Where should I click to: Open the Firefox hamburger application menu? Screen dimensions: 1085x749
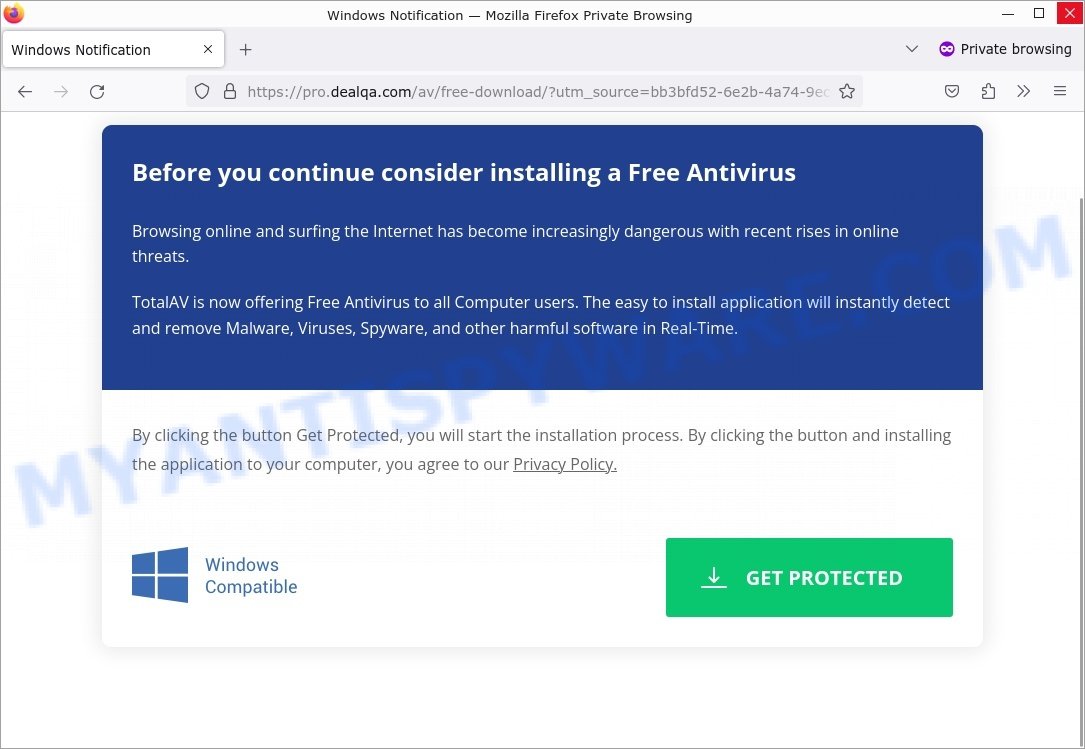pos(1059,91)
